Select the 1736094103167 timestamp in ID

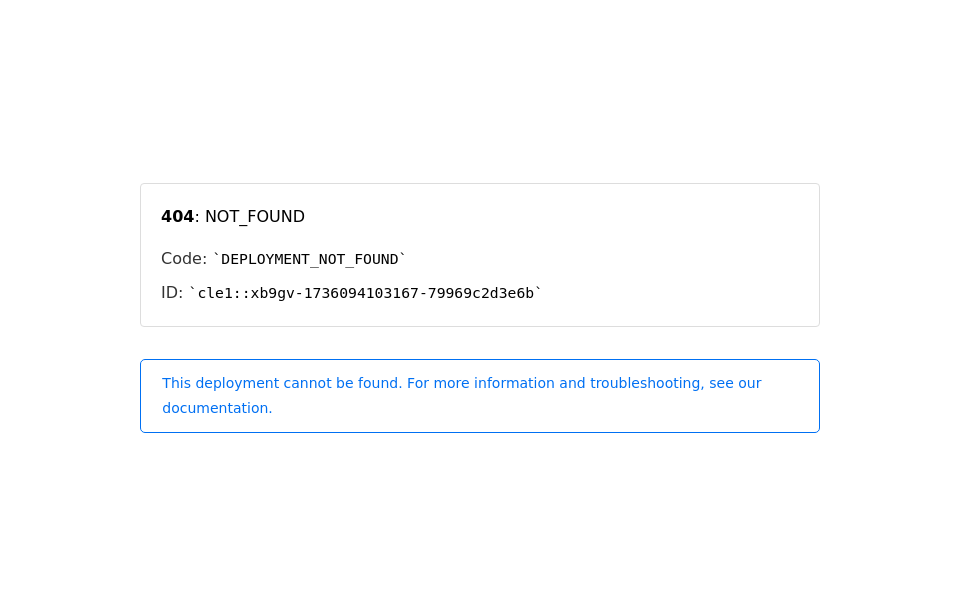tap(361, 293)
